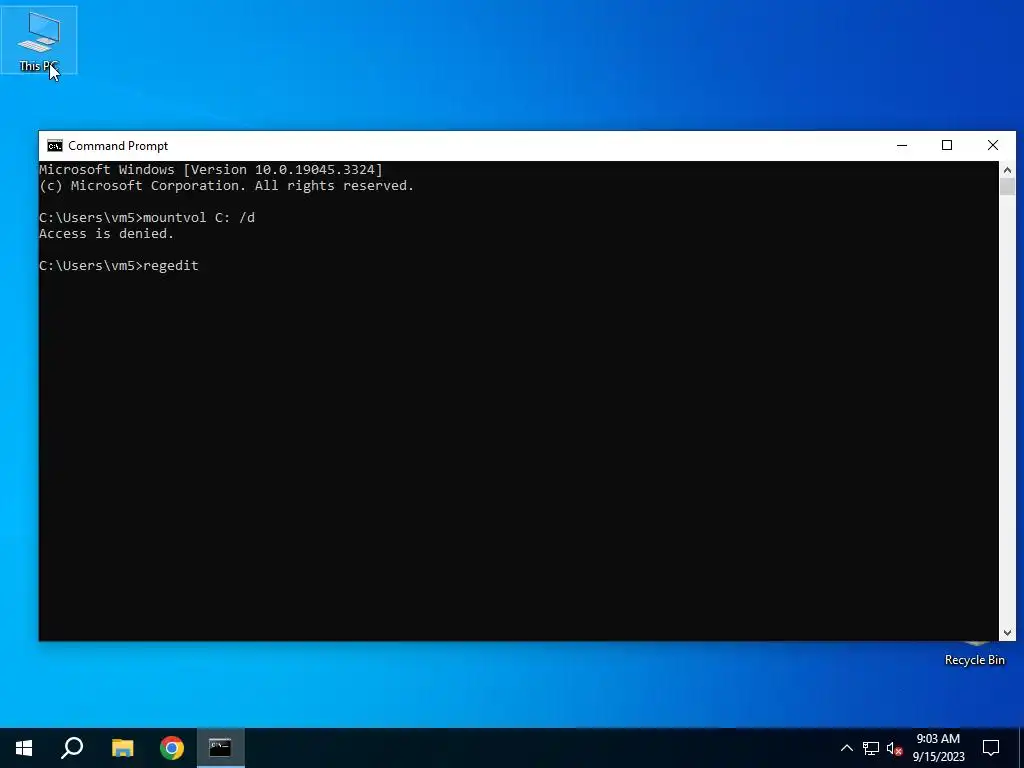Open the Windows Start menu
Viewport: 1024px width, 768px height.
coord(24,748)
